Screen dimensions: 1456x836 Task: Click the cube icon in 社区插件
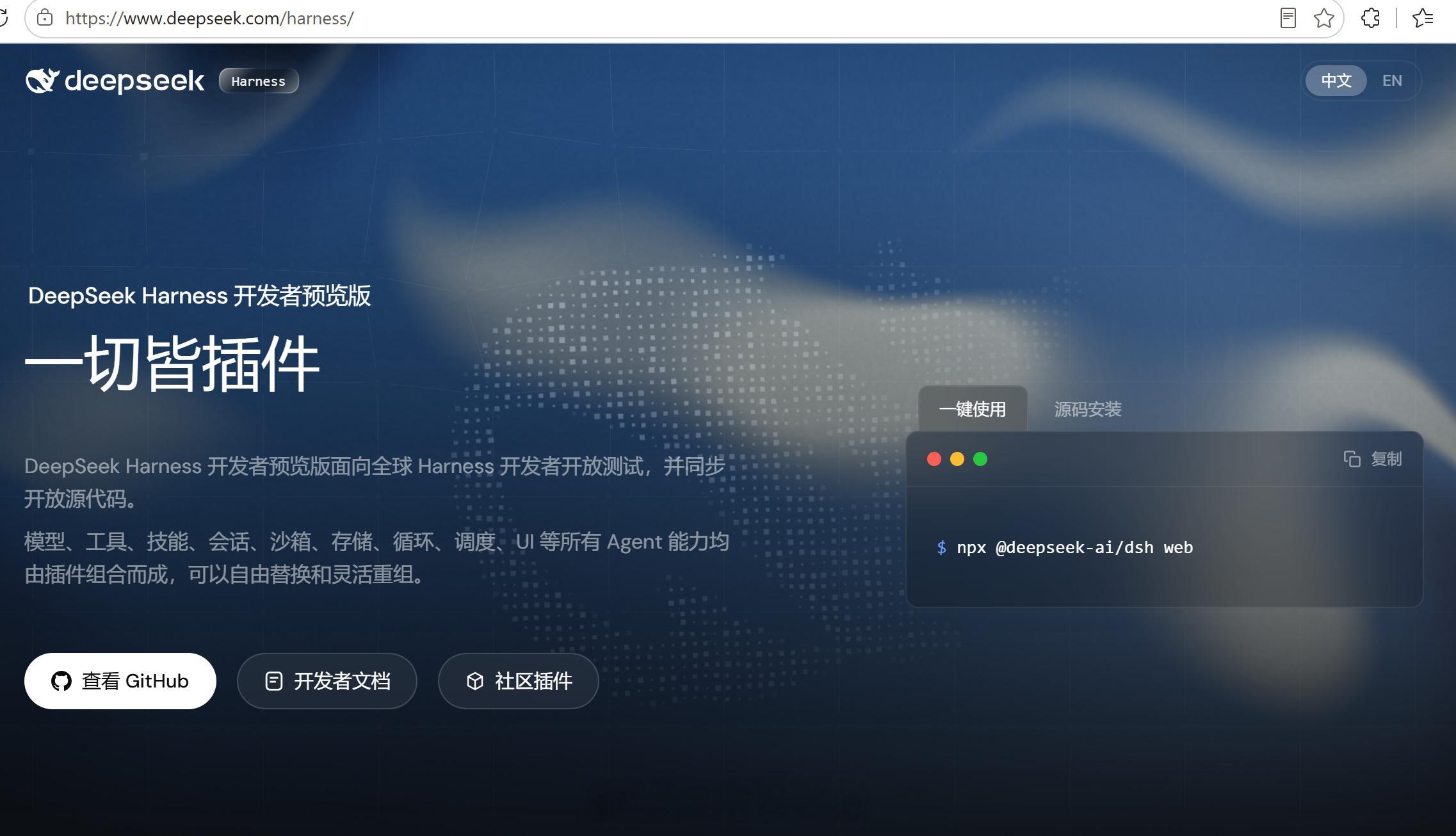(x=475, y=681)
